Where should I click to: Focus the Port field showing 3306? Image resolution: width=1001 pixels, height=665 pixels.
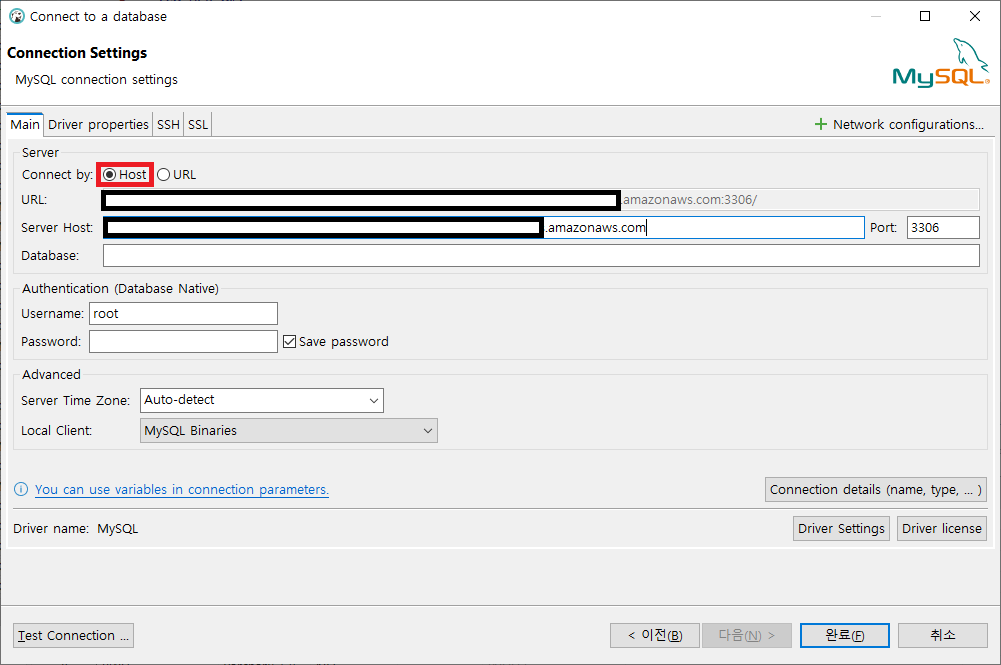pyautogui.click(x=943, y=228)
